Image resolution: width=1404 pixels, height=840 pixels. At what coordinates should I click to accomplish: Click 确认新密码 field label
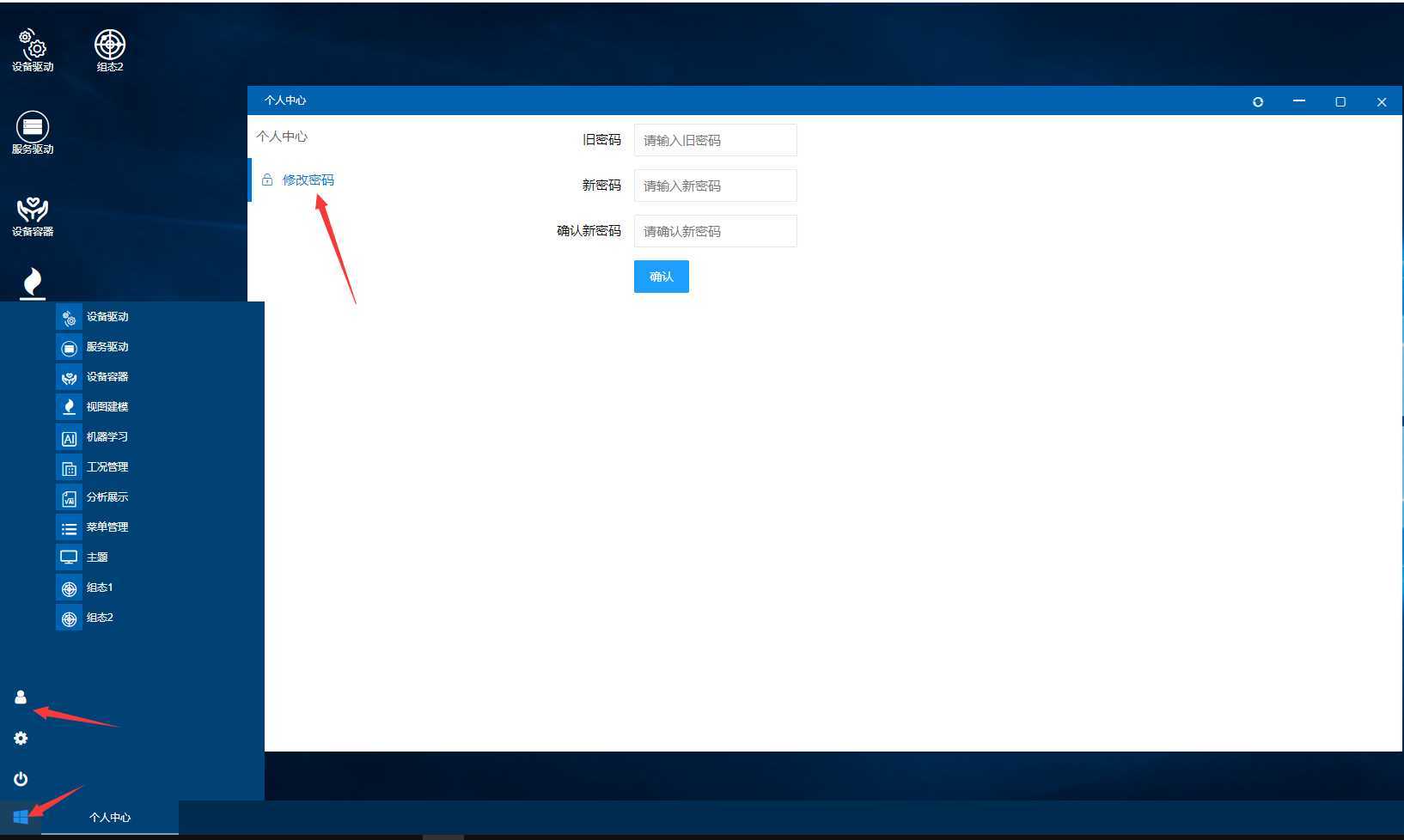[x=589, y=231]
